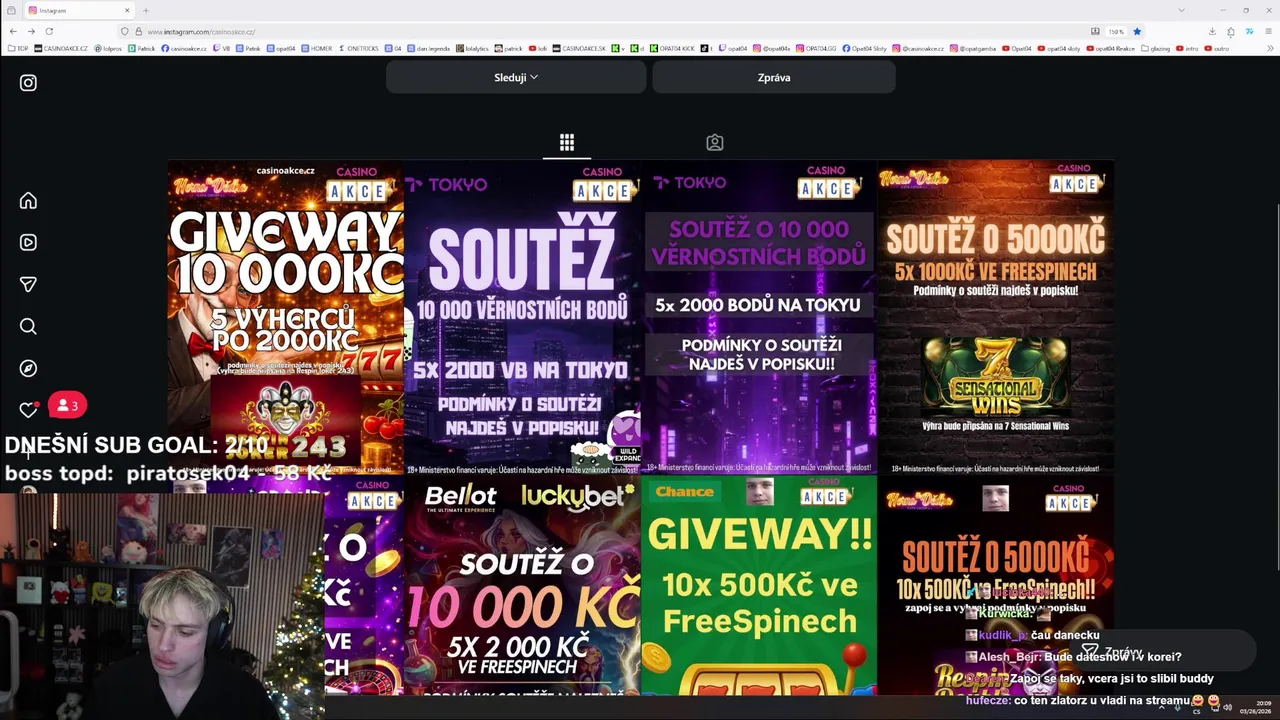Open Instagram logo home link in sidebar
The image size is (1280, 720).
(28, 83)
